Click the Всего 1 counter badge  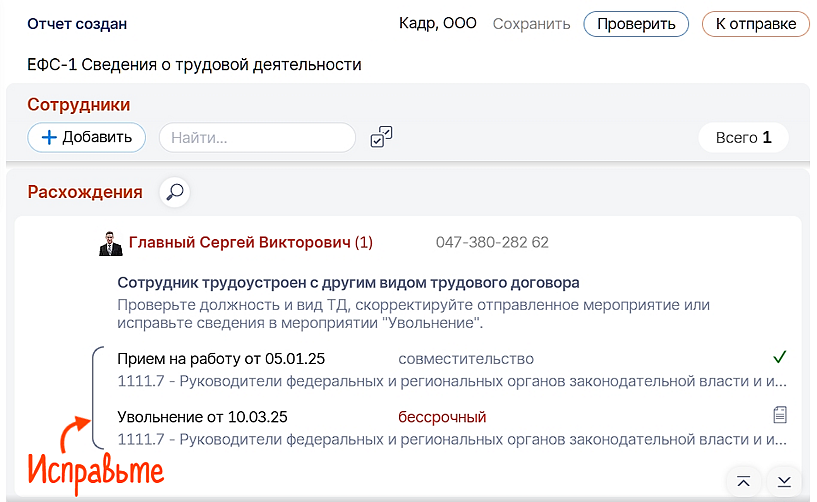click(743, 138)
